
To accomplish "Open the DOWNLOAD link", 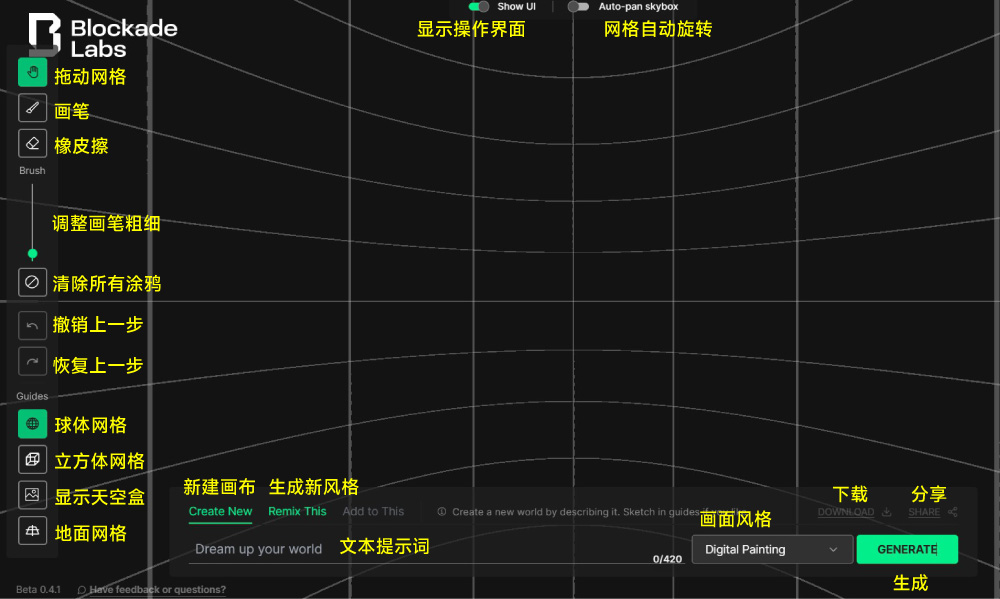I will (846, 512).
